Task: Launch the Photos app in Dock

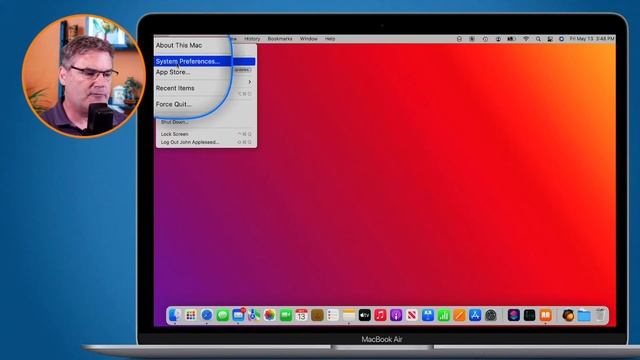Action: click(x=270, y=315)
